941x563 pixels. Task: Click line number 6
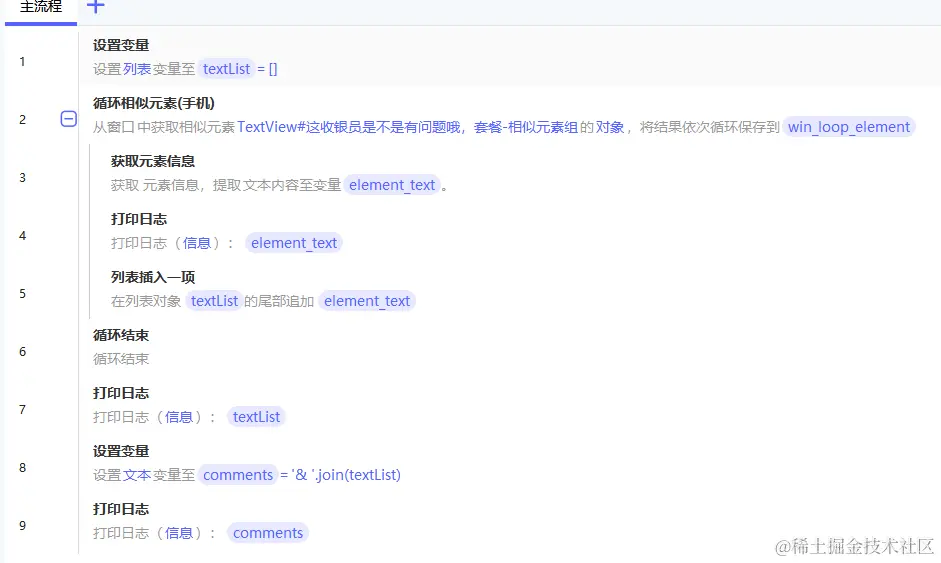pyautogui.click(x=22, y=352)
